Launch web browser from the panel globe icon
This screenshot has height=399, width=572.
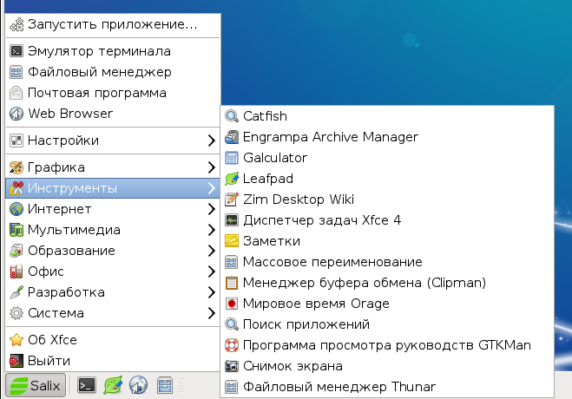(x=138, y=385)
